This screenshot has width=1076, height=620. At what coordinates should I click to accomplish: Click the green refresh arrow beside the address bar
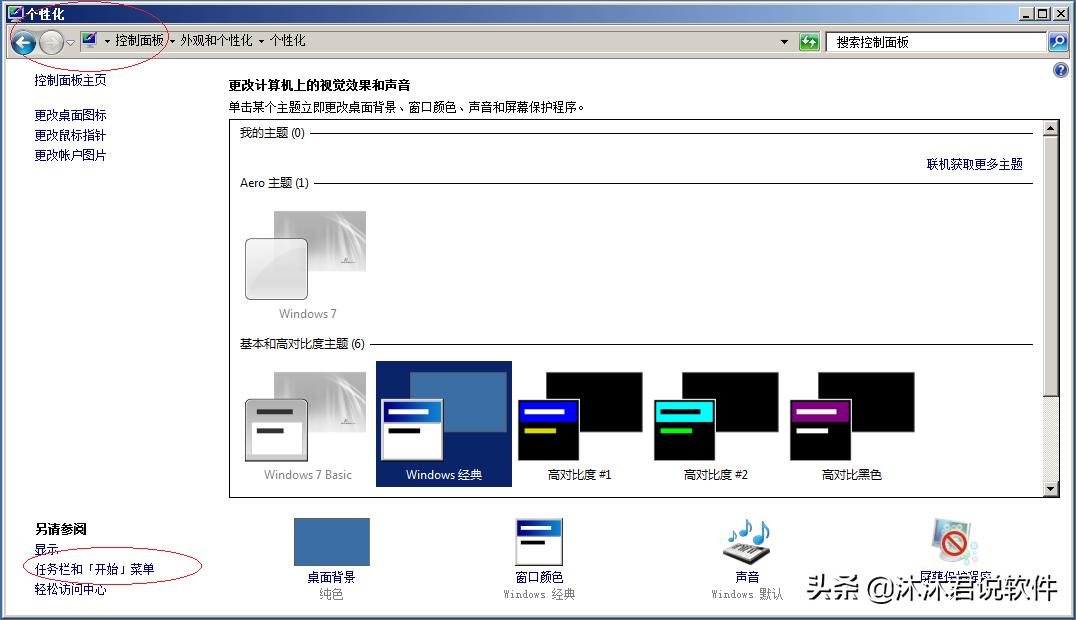pos(808,41)
